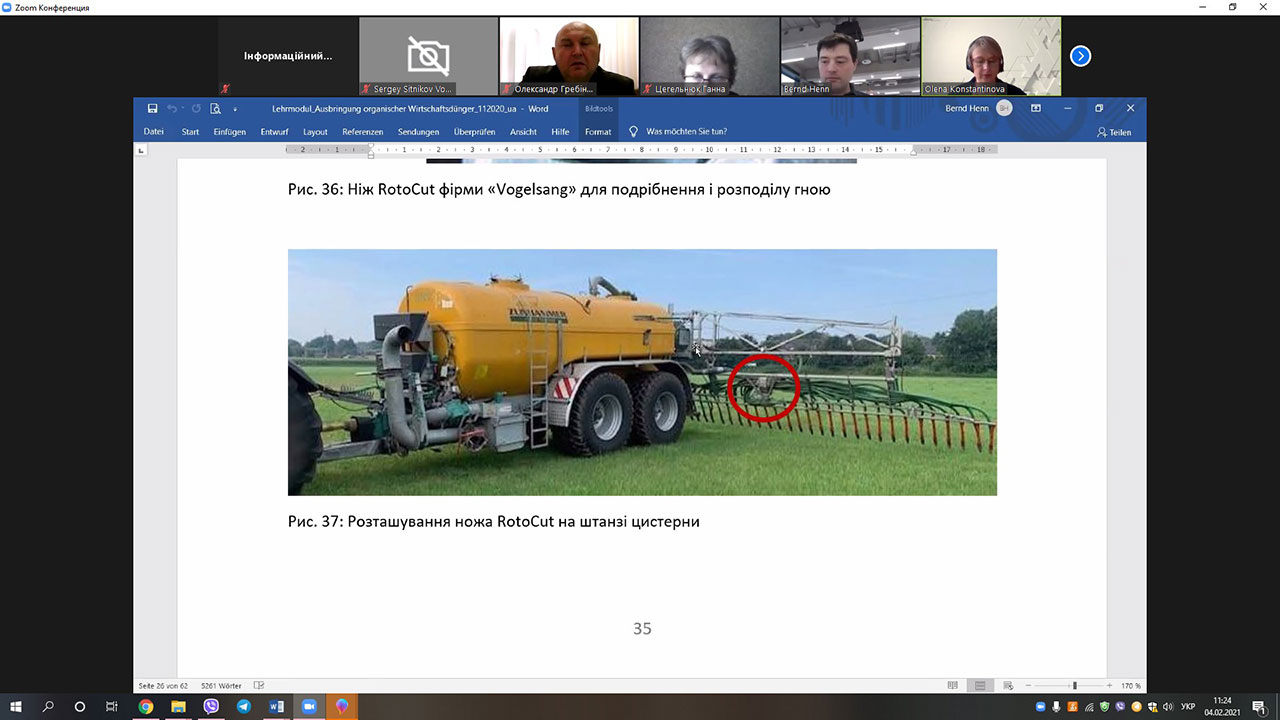
Task: Open the Überprüfen ribbon tab
Action: [x=474, y=131]
